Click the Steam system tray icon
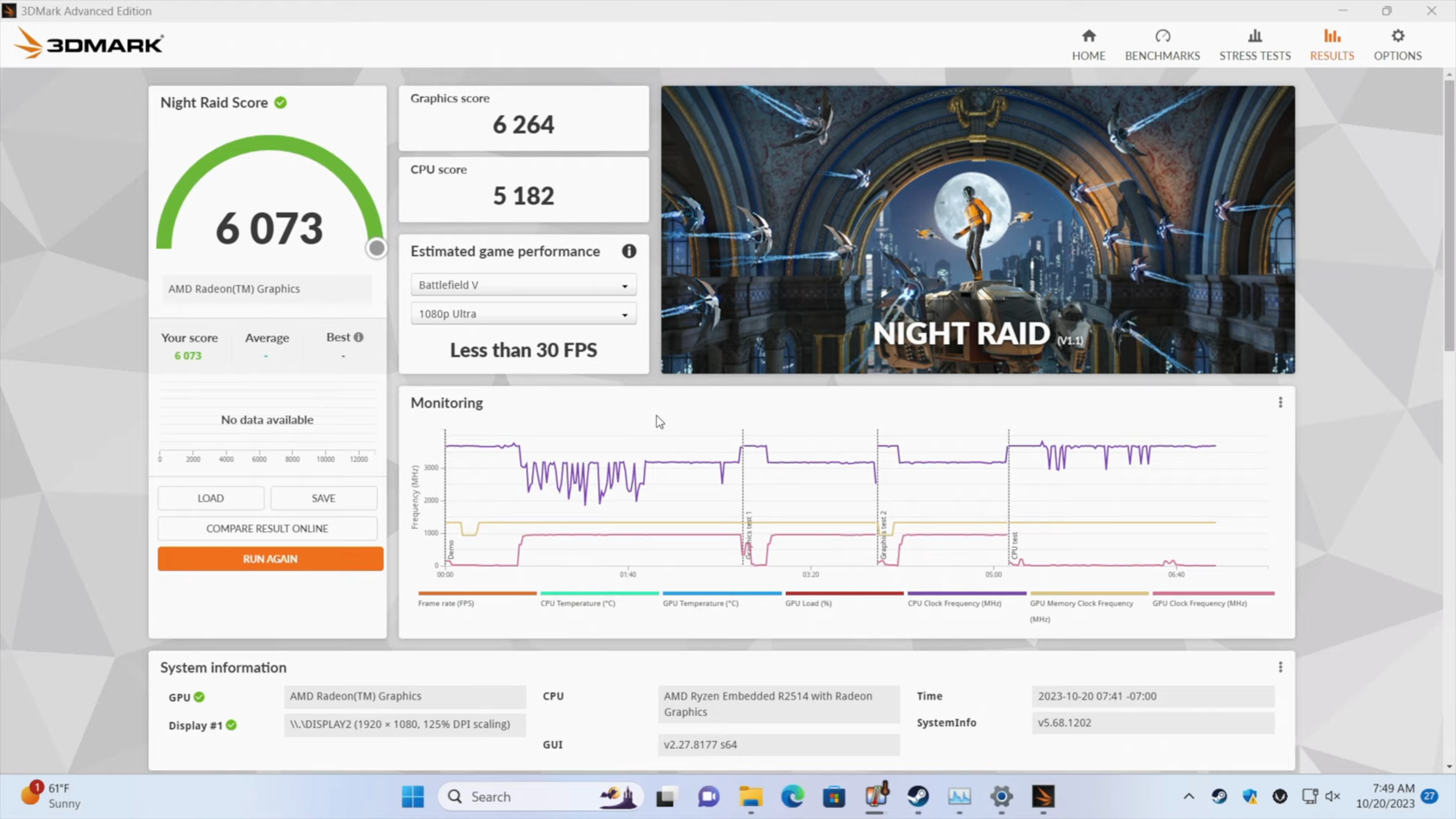Image resolution: width=1456 pixels, height=819 pixels. click(1219, 796)
